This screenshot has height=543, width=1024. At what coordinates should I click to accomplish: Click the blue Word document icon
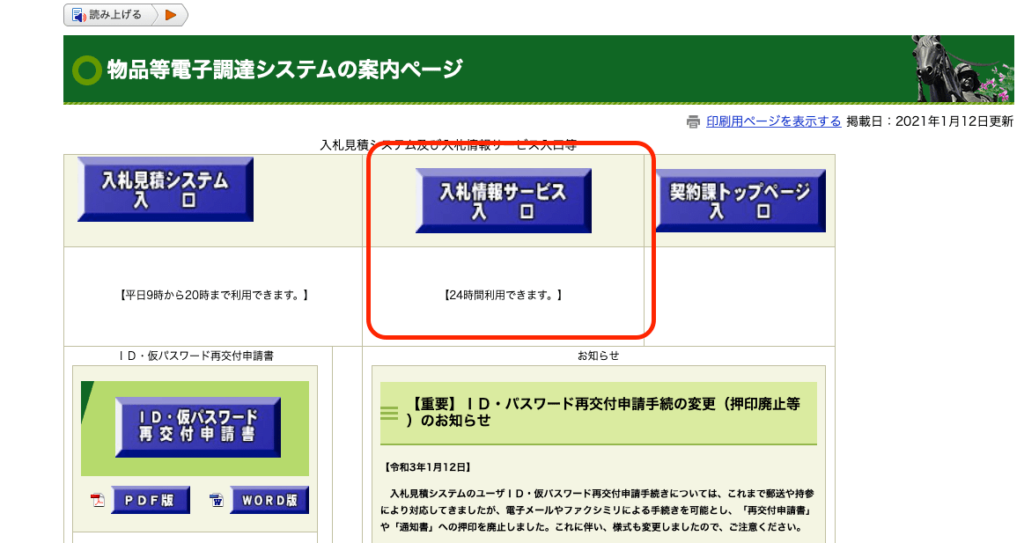216,500
